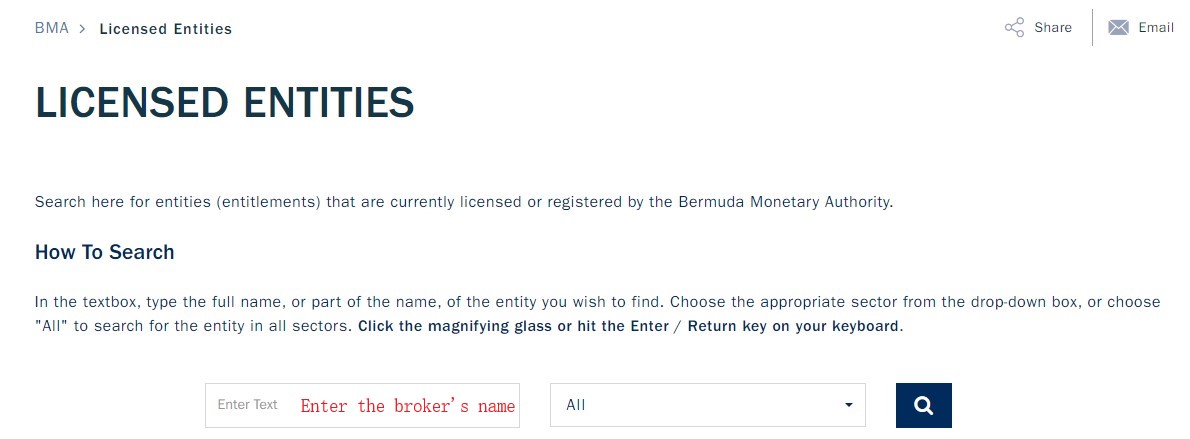Click the "How To Search" subheading
The height and width of the screenshot is (439, 1190).
[105, 252]
